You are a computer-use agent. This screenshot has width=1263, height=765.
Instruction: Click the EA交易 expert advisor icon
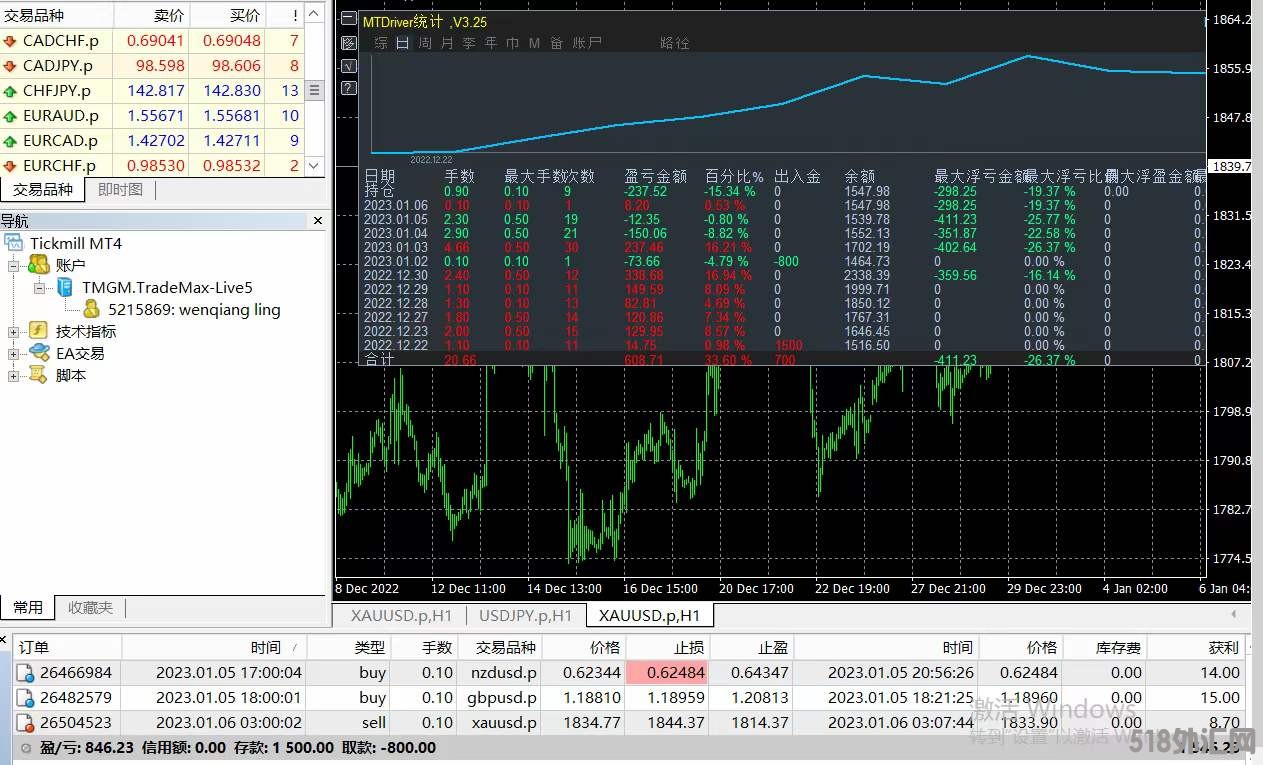pos(39,353)
